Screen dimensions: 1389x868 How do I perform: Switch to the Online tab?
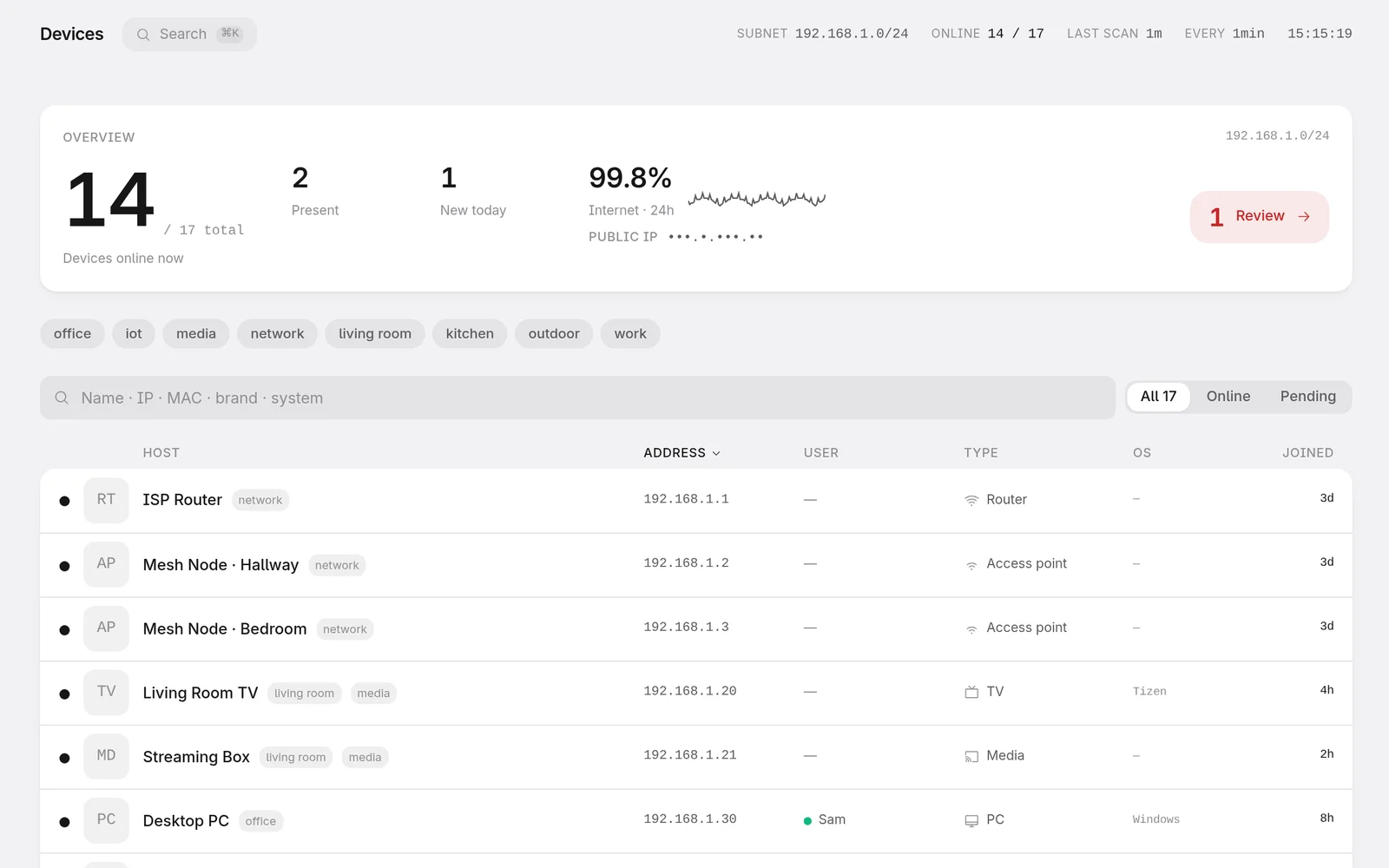point(1228,397)
